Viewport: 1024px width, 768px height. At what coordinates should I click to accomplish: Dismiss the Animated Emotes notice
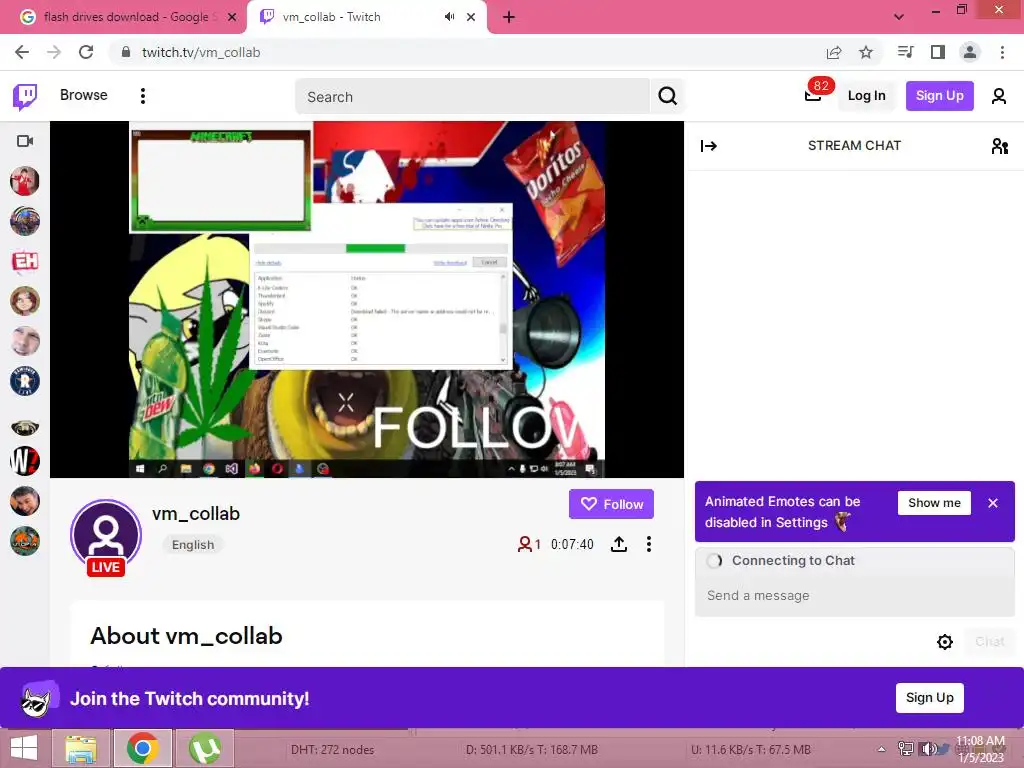point(993,503)
